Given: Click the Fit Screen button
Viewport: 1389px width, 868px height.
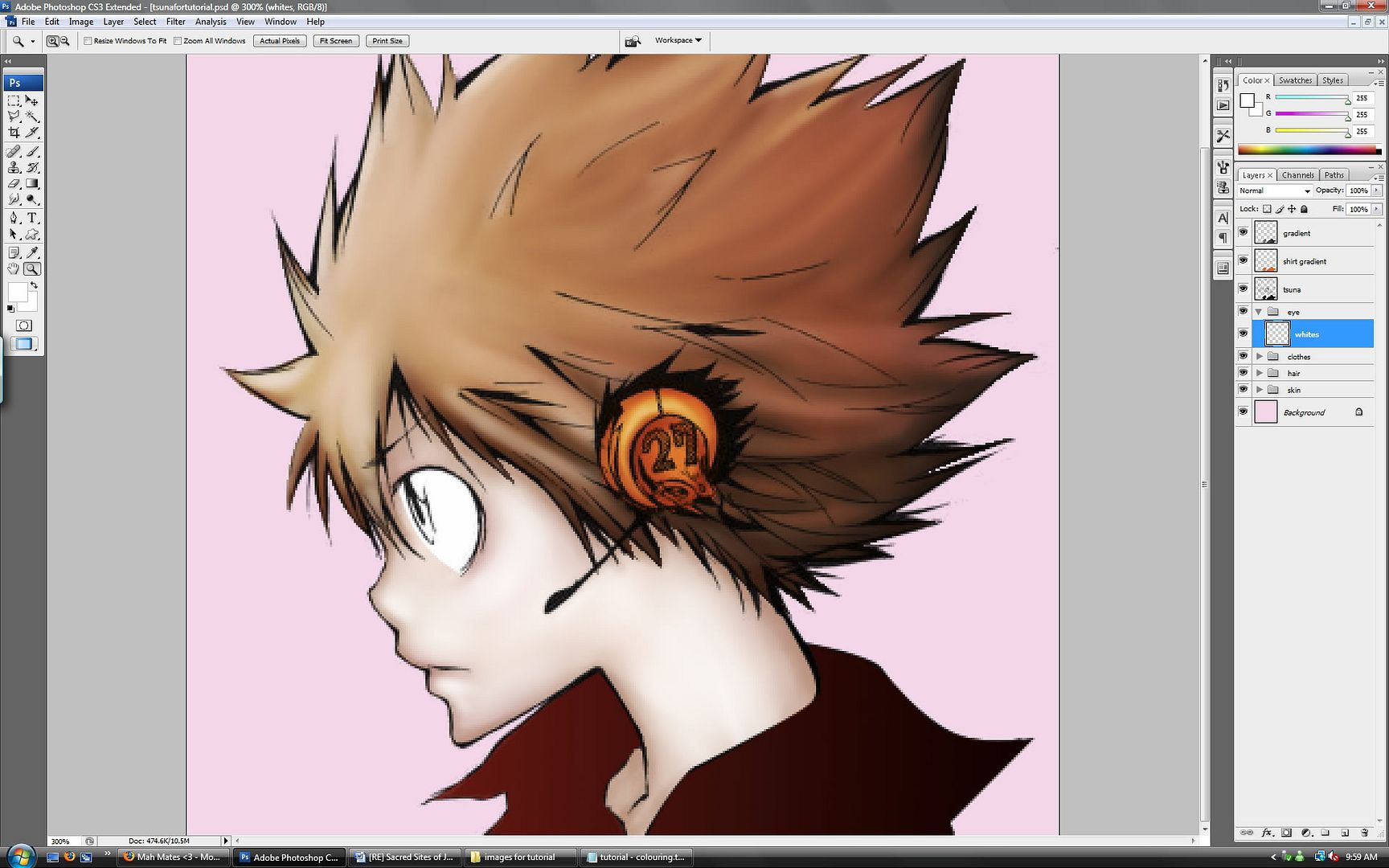Looking at the screenshot, I should (x=336, y=41).
